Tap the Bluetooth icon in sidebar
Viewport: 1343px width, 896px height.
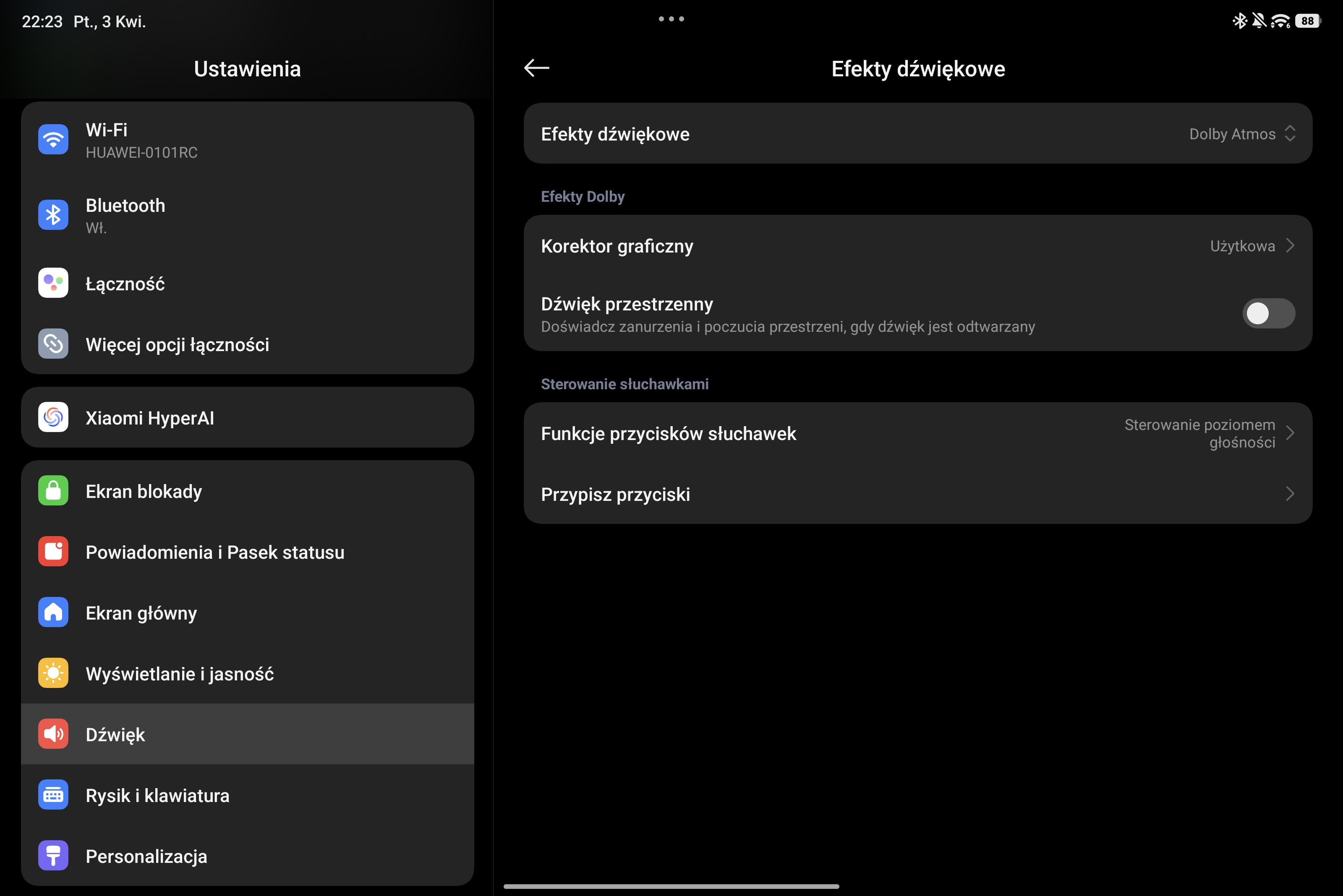click(x=53, y=215)
